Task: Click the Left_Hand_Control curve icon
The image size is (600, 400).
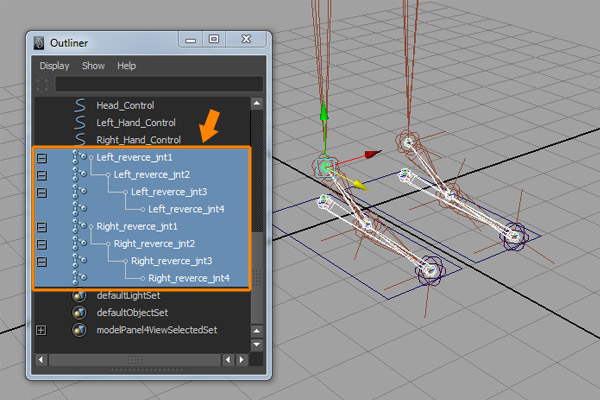Action: point(80,122)
